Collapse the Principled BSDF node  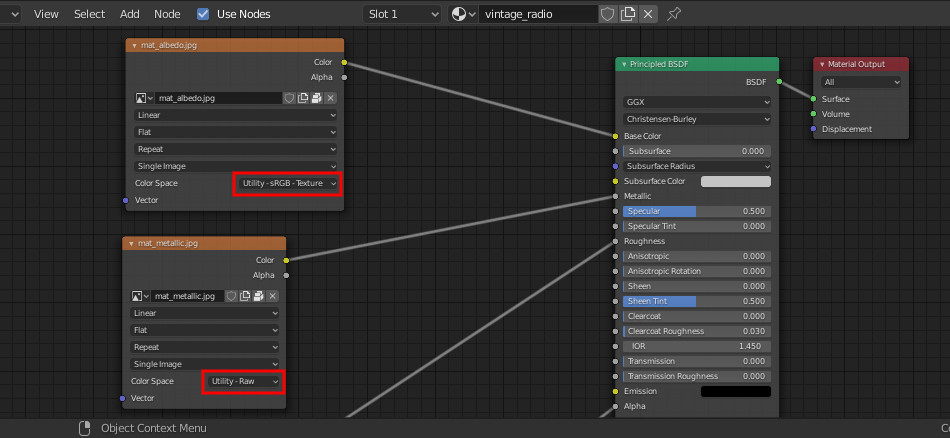(x=624, y=64)
